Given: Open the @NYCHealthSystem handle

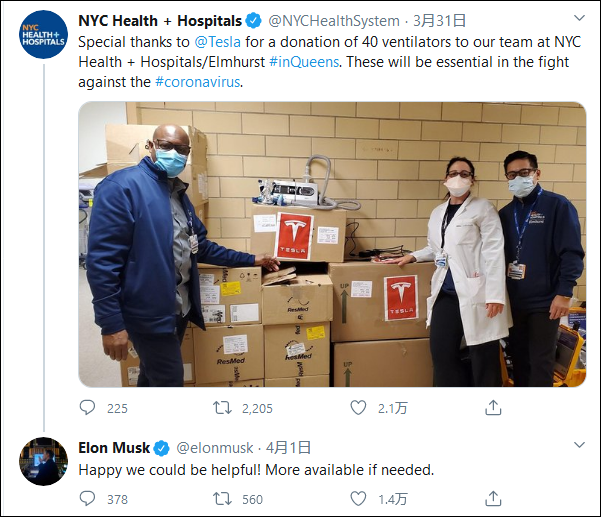Looking at the screenshot, I should click(x=334, y=21).
